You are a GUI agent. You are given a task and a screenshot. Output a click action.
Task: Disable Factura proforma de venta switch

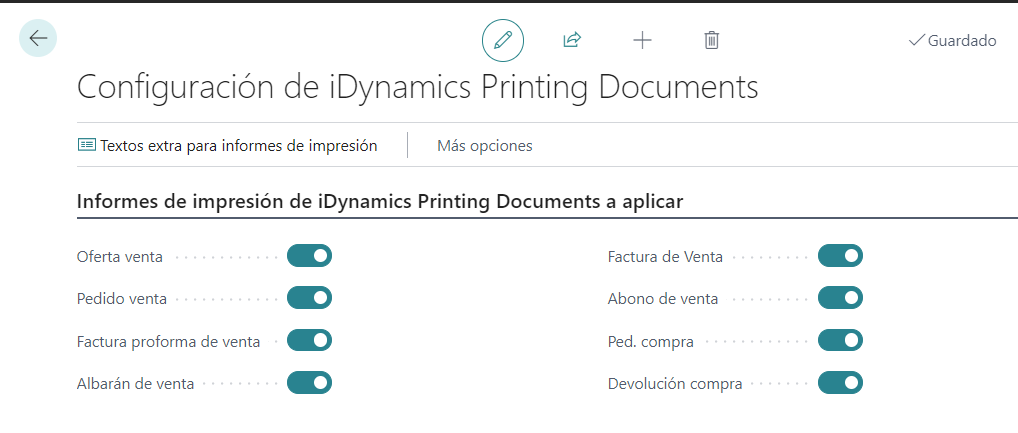[x=309, y=340]
